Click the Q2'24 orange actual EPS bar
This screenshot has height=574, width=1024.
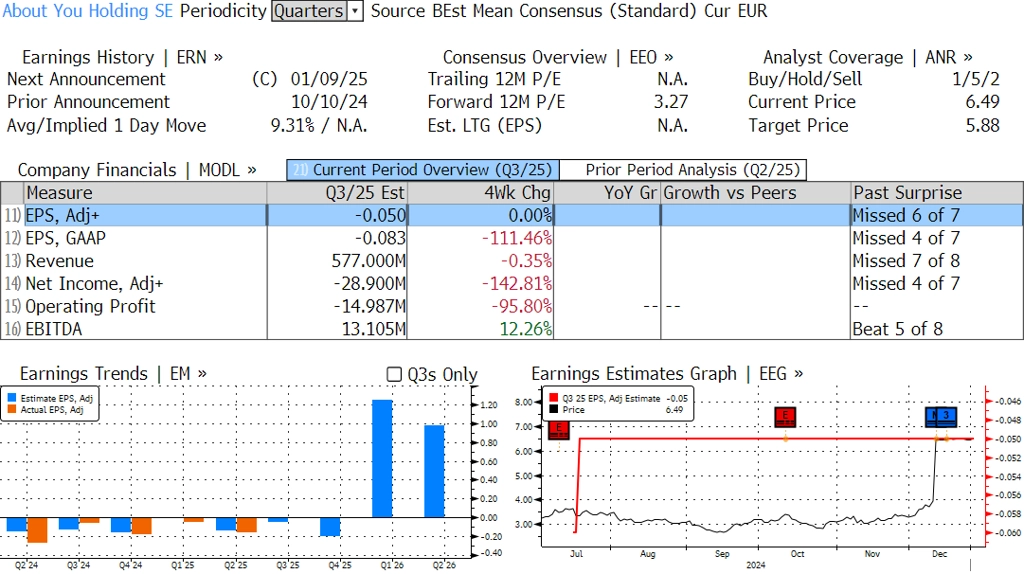click(x=37, y=530)
